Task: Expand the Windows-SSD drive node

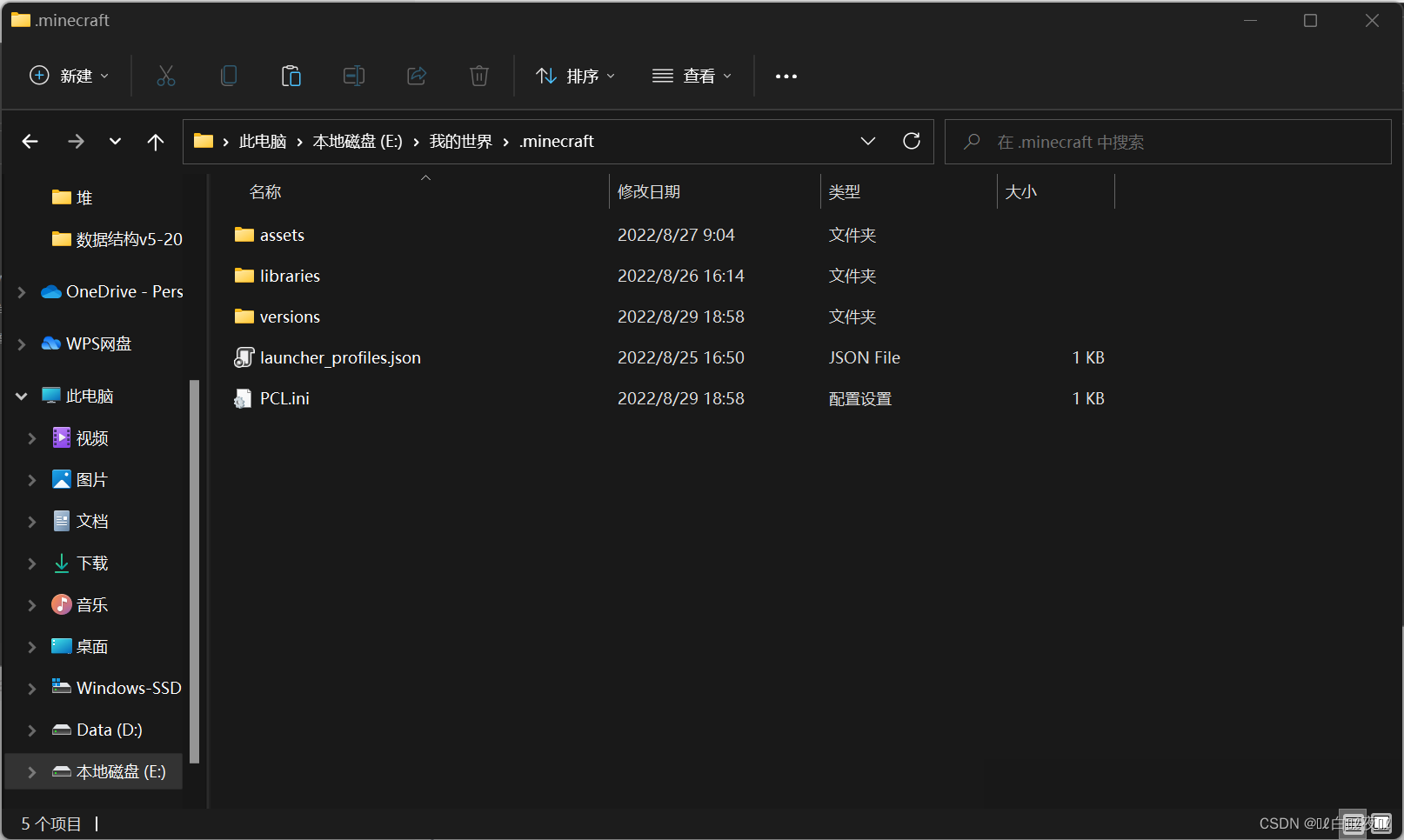Action: click(32, 689)
